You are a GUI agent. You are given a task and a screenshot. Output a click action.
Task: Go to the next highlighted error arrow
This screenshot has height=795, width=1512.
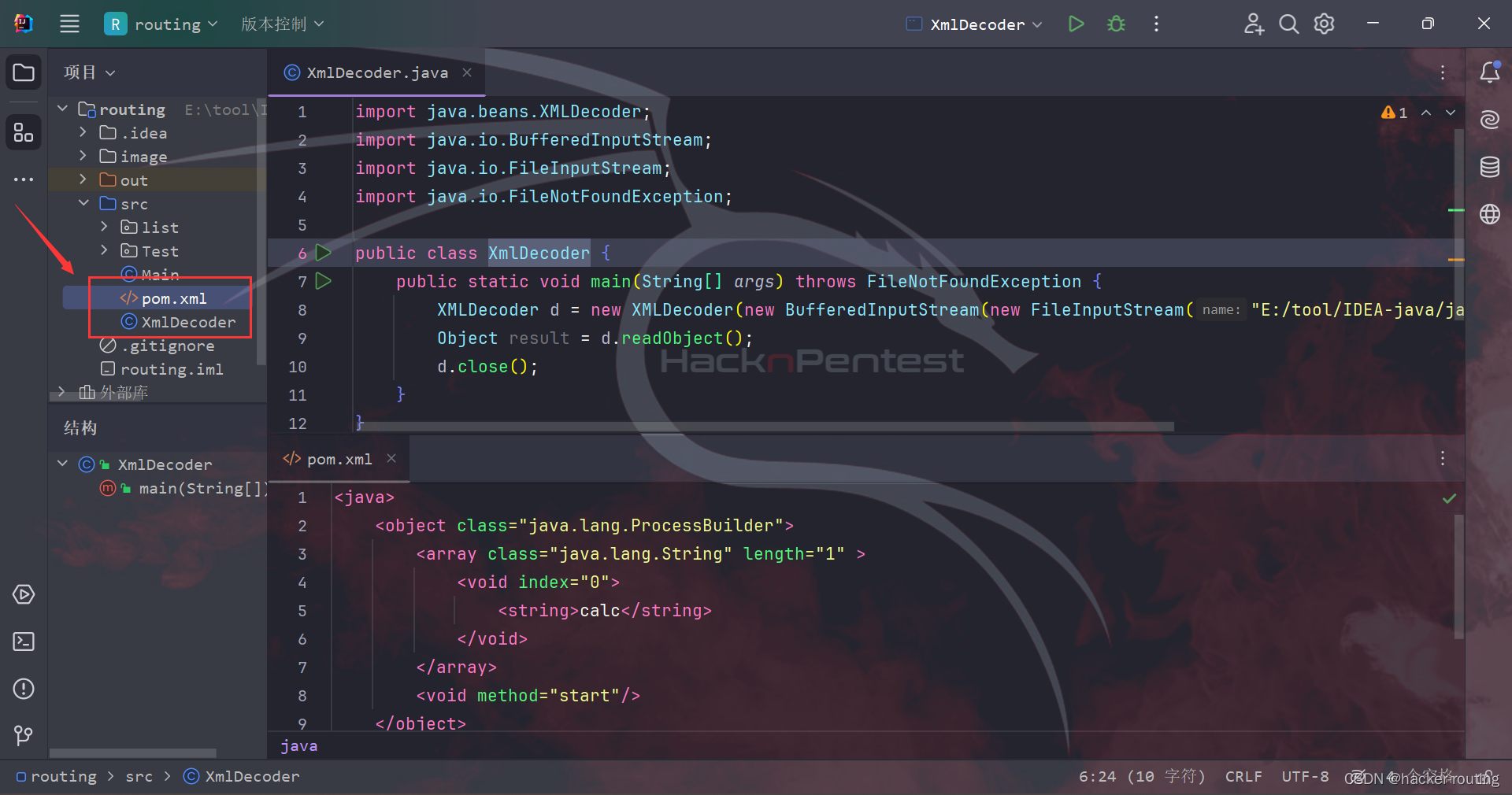point(1450,113)
